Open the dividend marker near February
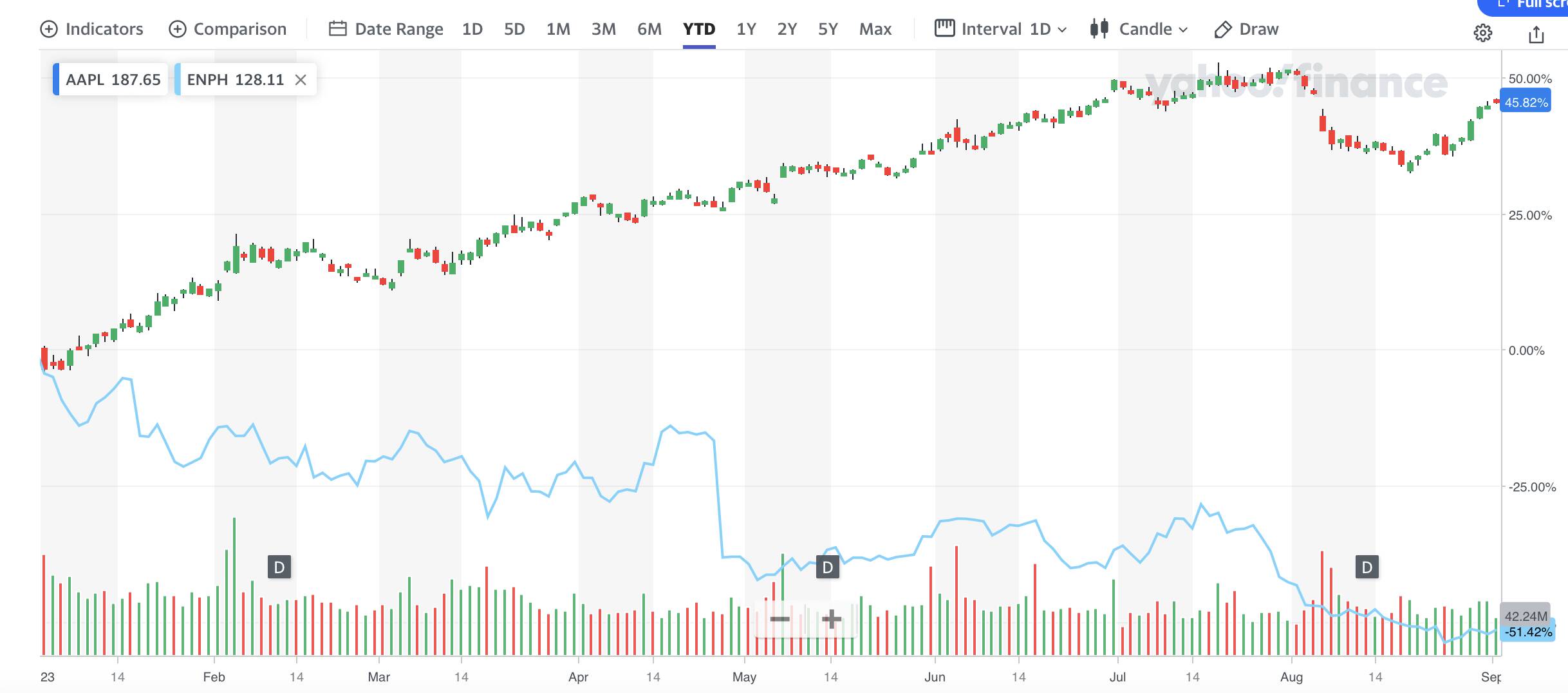 click(x=279, y=567)
